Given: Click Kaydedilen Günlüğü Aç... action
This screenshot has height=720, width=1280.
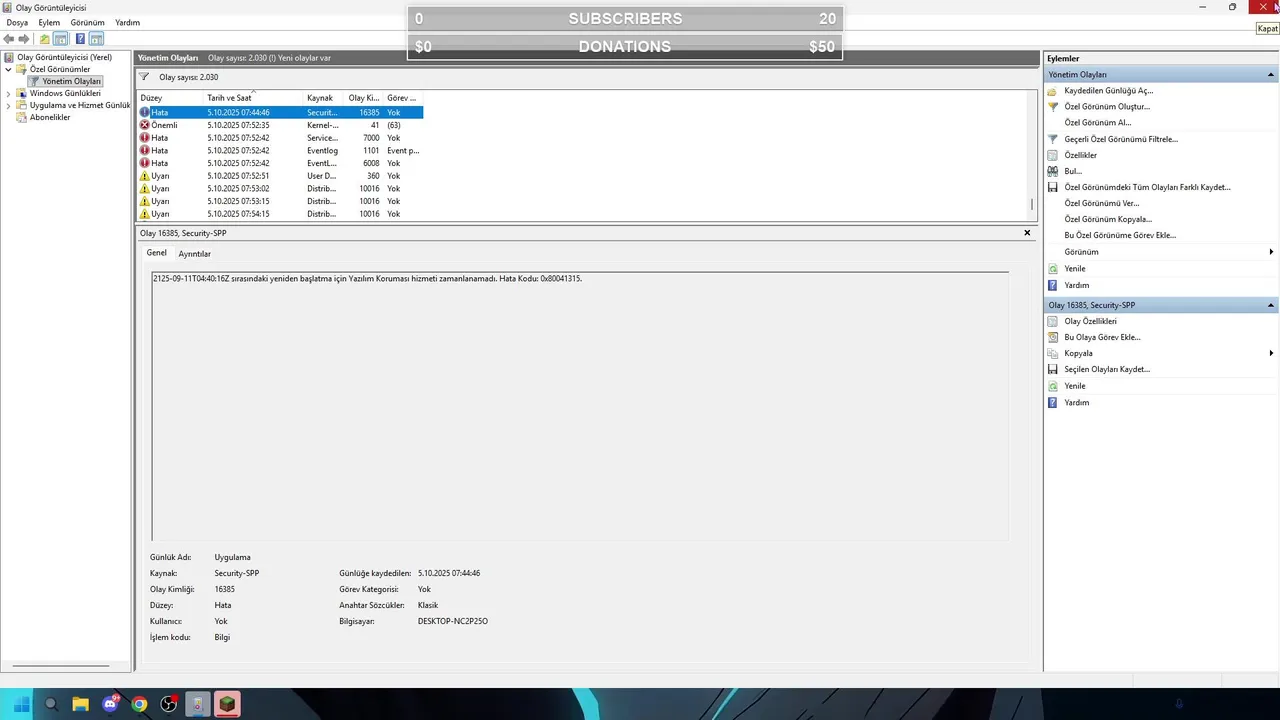Looking at the screenshot, I should [1108, 91].
